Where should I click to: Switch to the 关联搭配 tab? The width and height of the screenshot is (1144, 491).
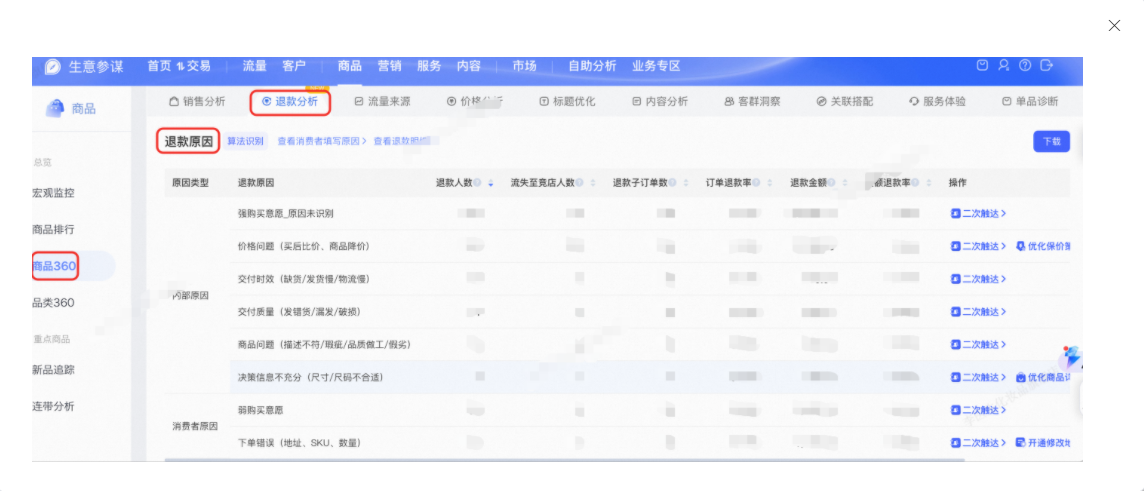pyautogui.click(x=845, y=102)
